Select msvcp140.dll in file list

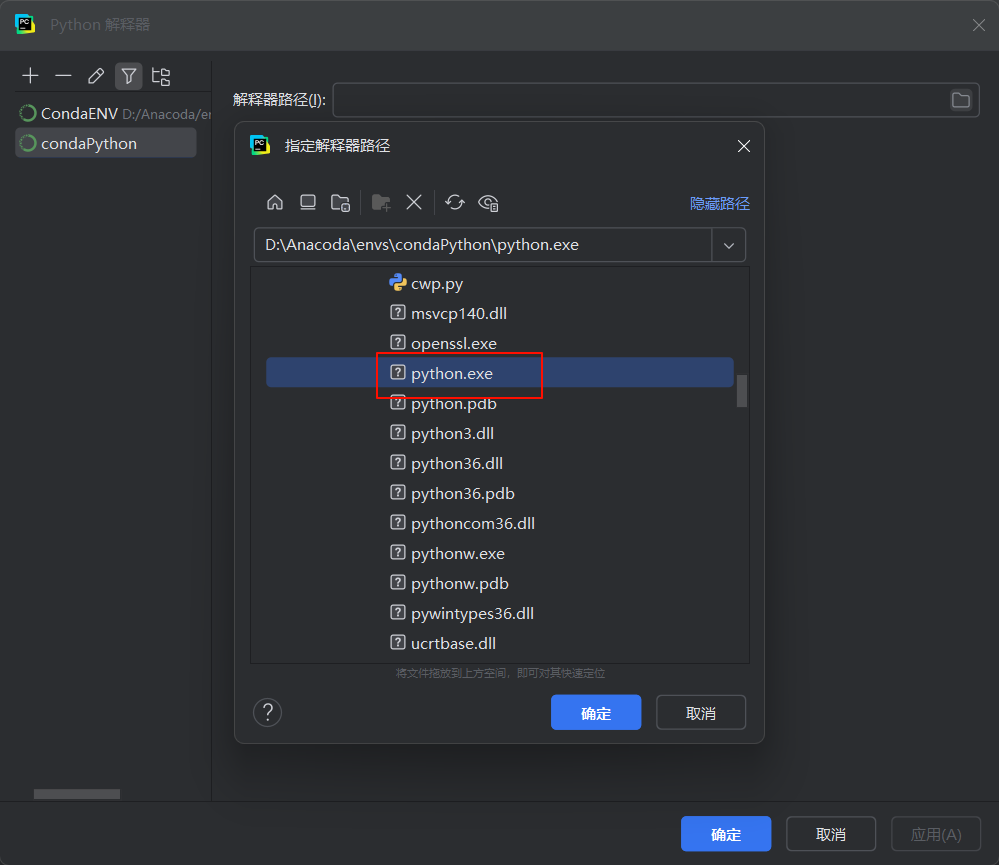pyautogui.click(x=500, y=313)
